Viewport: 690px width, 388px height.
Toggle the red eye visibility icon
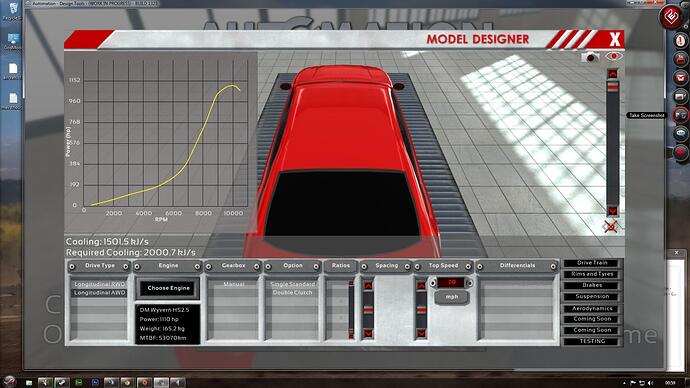(613, 56)
